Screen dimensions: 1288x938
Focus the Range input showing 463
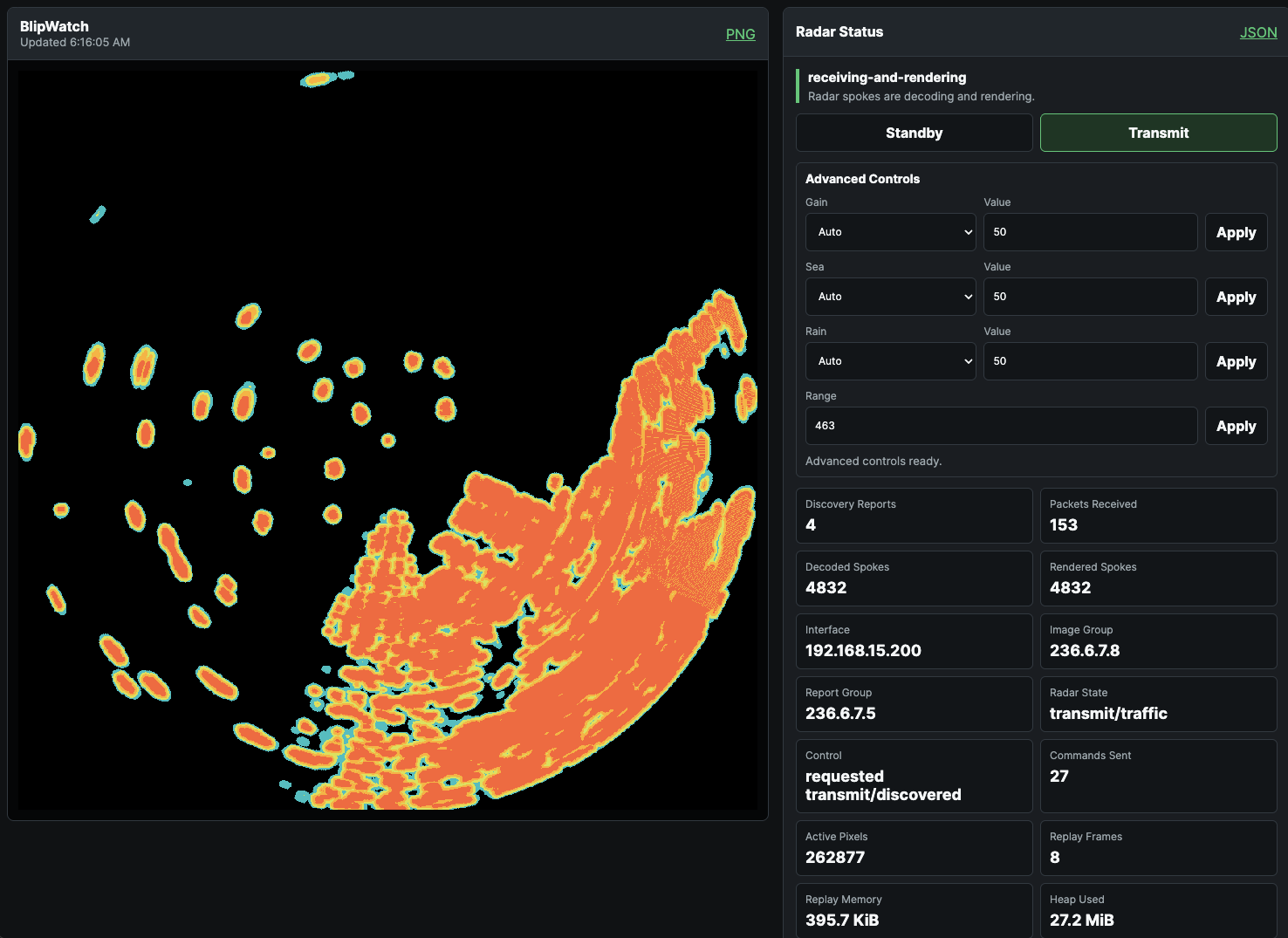(1002, 426)
